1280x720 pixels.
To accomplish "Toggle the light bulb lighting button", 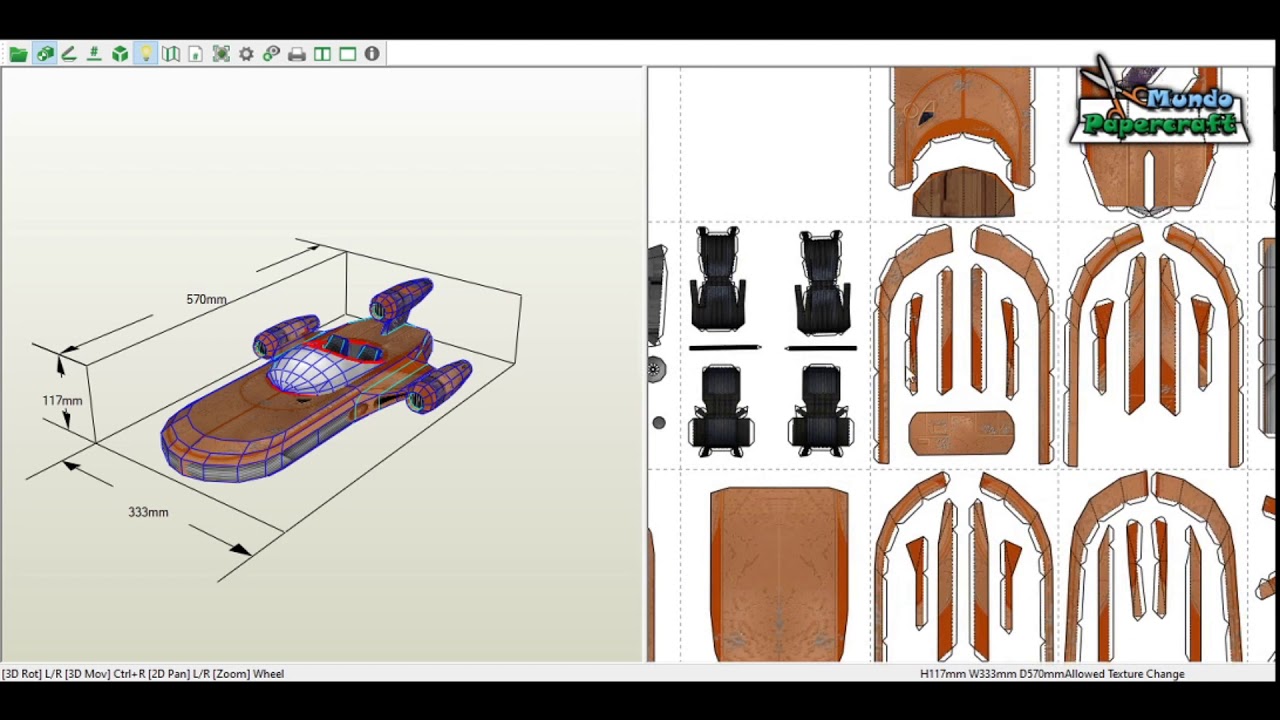I will [x=146, y=54].
